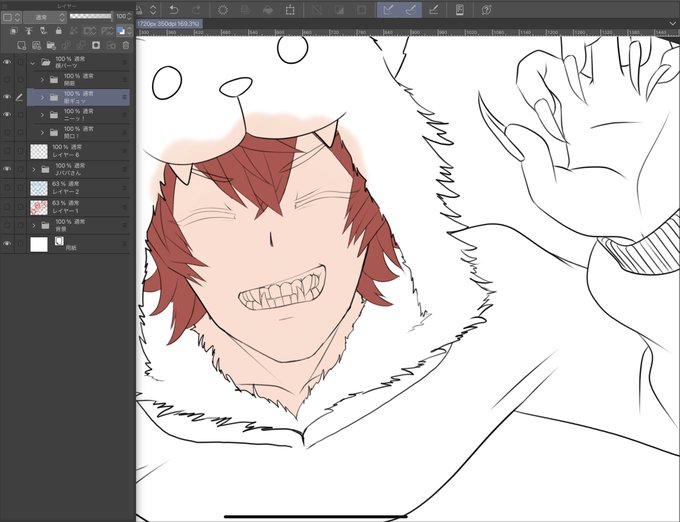The image size is (680, 522).
Task: Show the 背景 folder
Action: pyautogui.click(x=7, y=225)
